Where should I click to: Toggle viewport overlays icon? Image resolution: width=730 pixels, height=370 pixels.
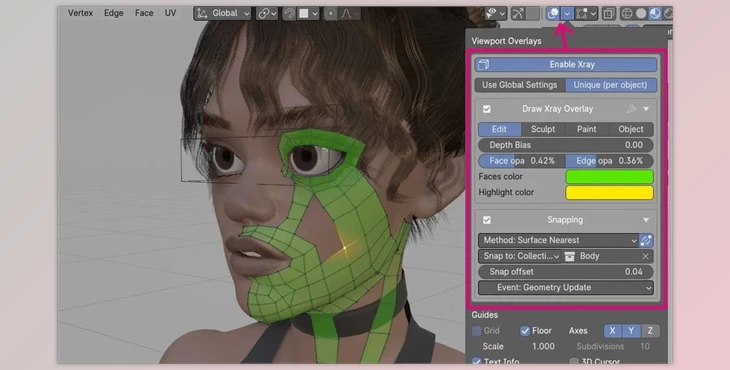(553, 13)
